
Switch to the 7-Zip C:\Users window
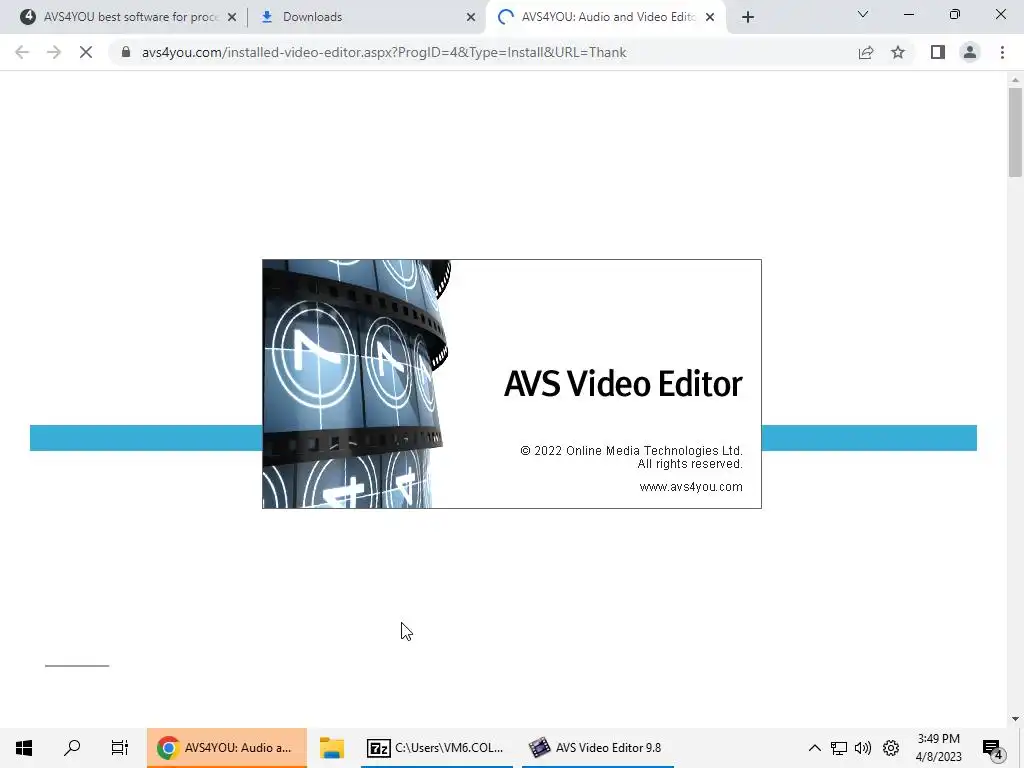[437, 748]
